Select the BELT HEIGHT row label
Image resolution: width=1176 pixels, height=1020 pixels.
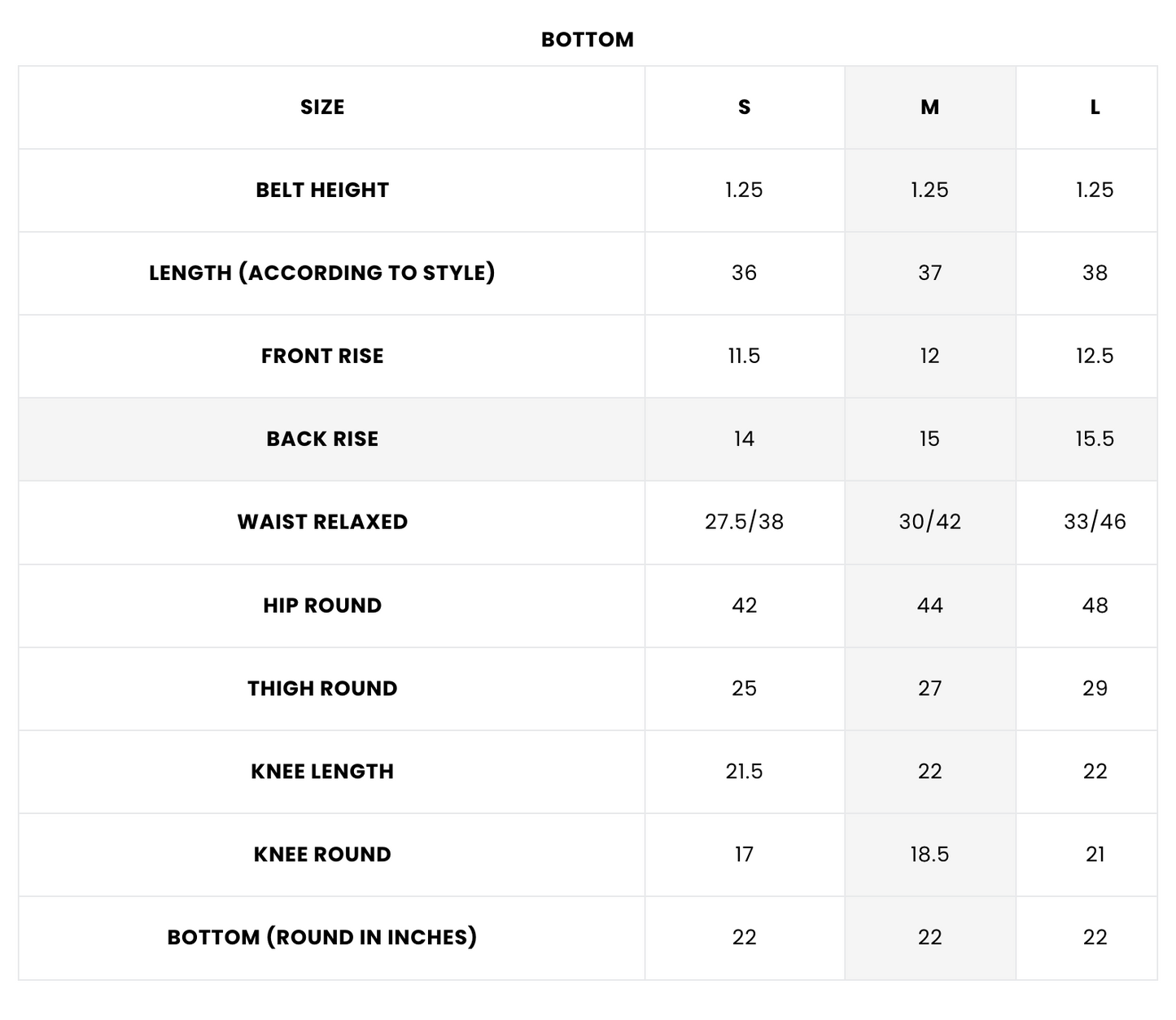coord(322,190)
